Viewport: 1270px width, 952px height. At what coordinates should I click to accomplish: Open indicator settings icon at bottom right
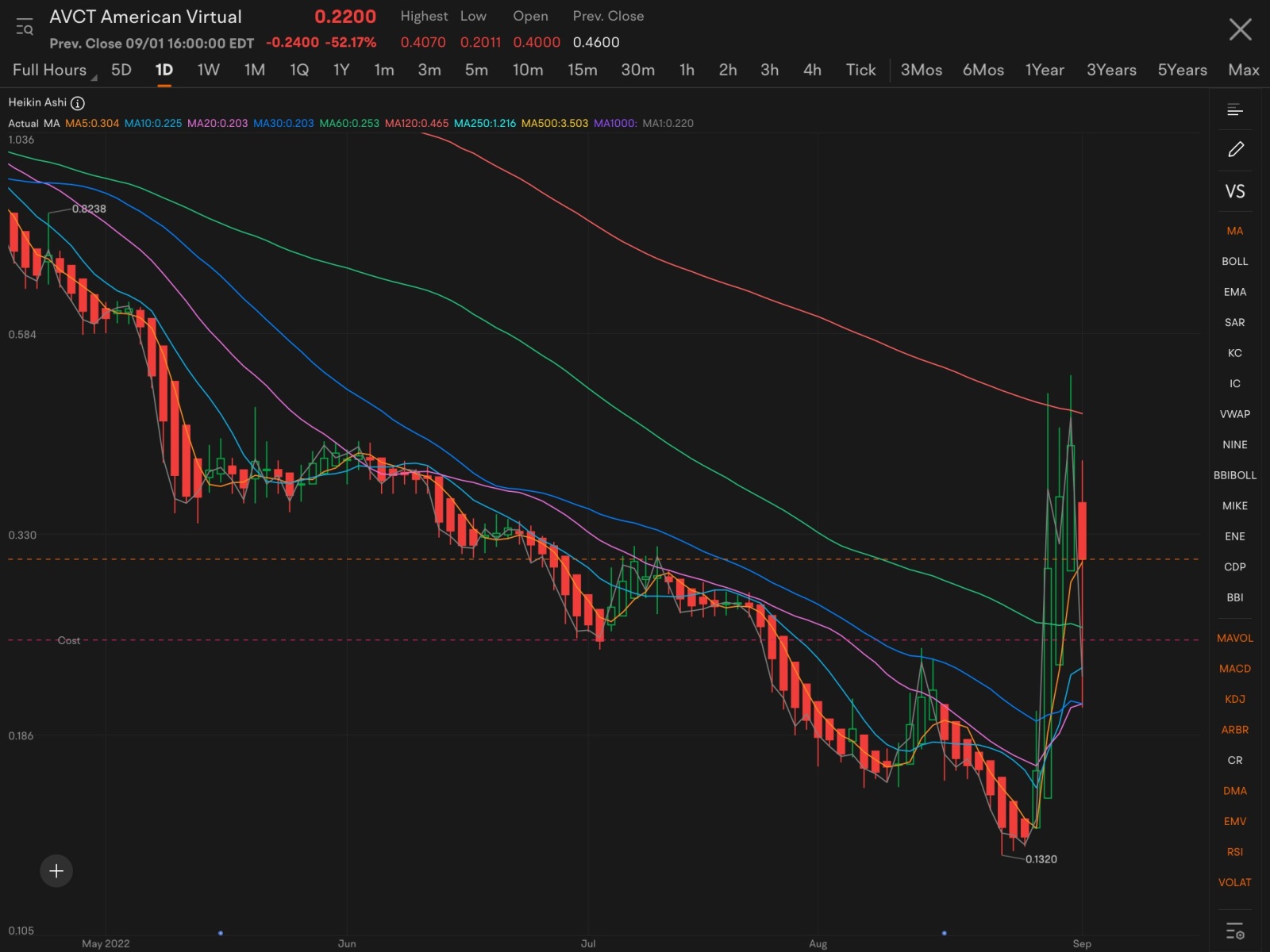point(1235,931)
